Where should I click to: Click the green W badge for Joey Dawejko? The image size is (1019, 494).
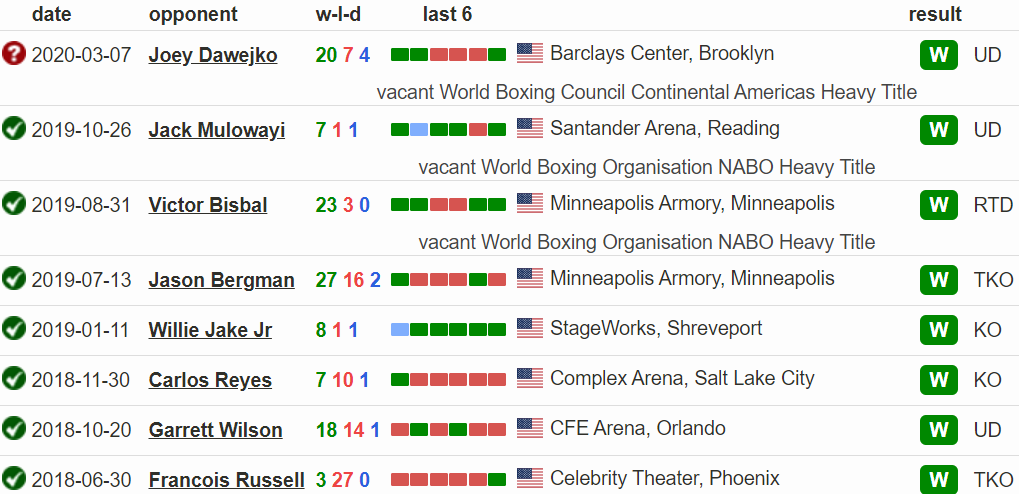pos(938,55)
